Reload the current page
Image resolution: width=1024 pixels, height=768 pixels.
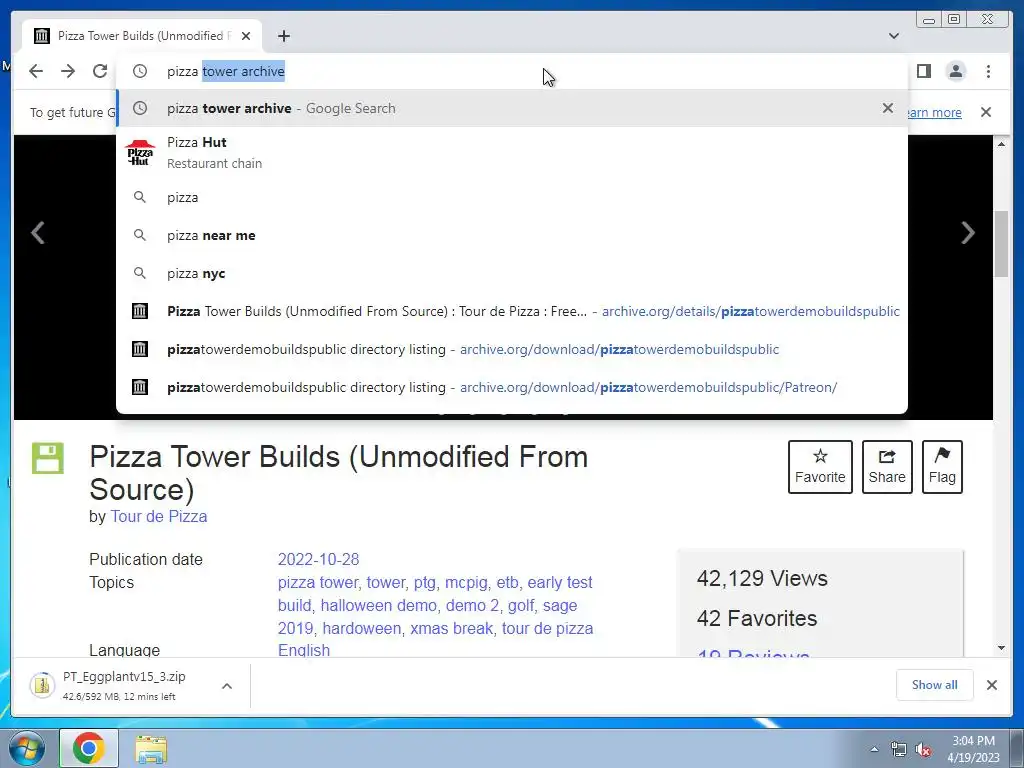click(x=100, y=71)
